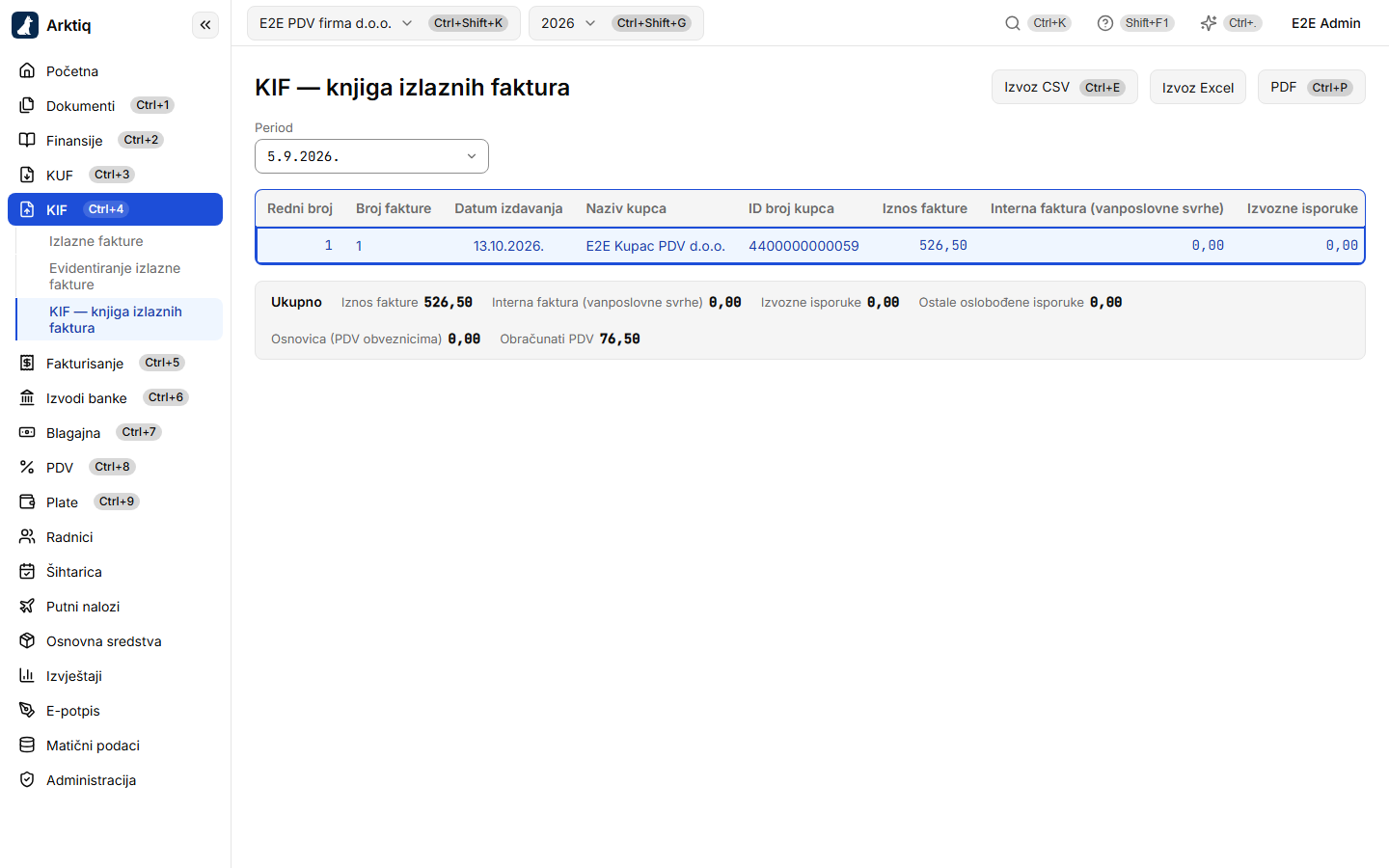The image size is (1389, 868).
Task: Click the E-potpis pen icon
Action: pyautogui.click(x=27, y=710)
